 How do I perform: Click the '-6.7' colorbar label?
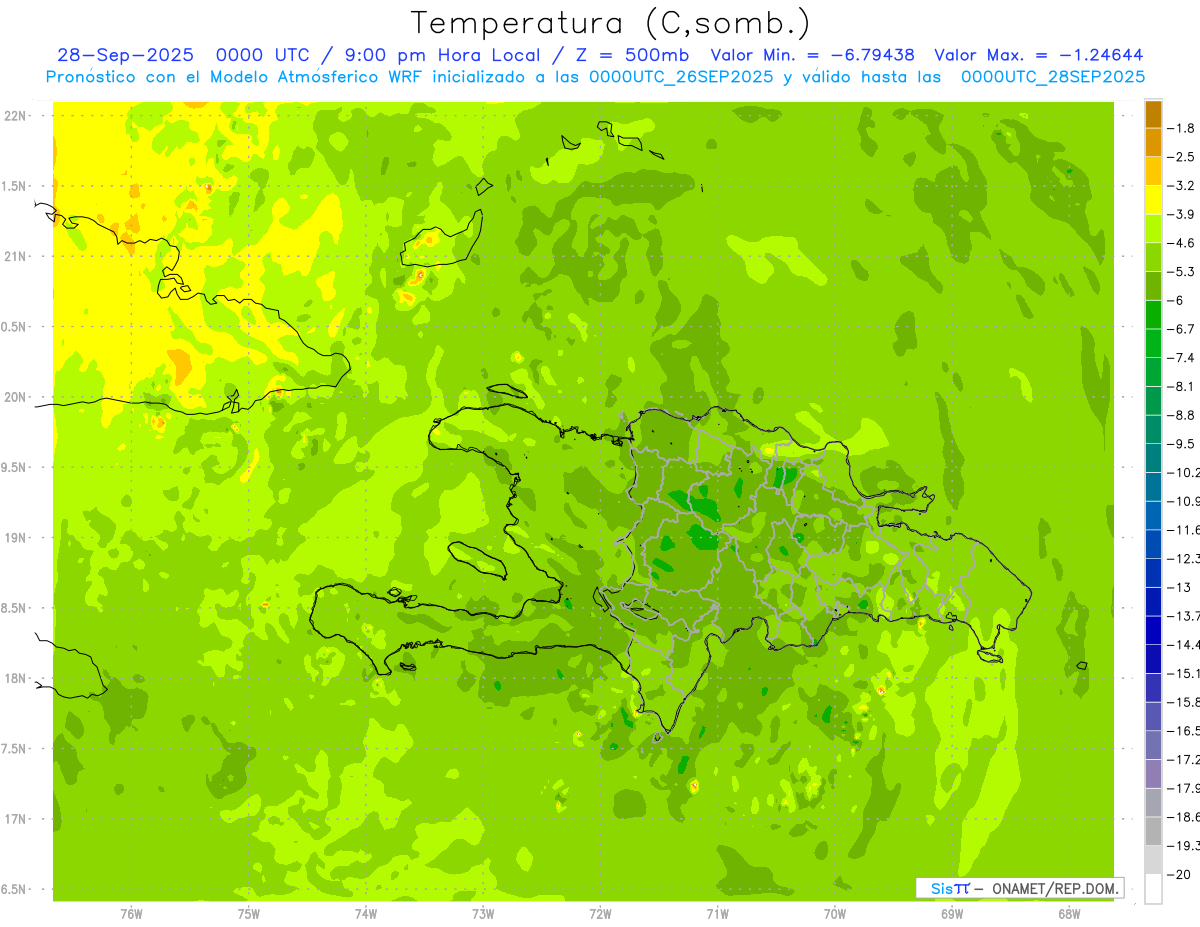point(1183,329)
